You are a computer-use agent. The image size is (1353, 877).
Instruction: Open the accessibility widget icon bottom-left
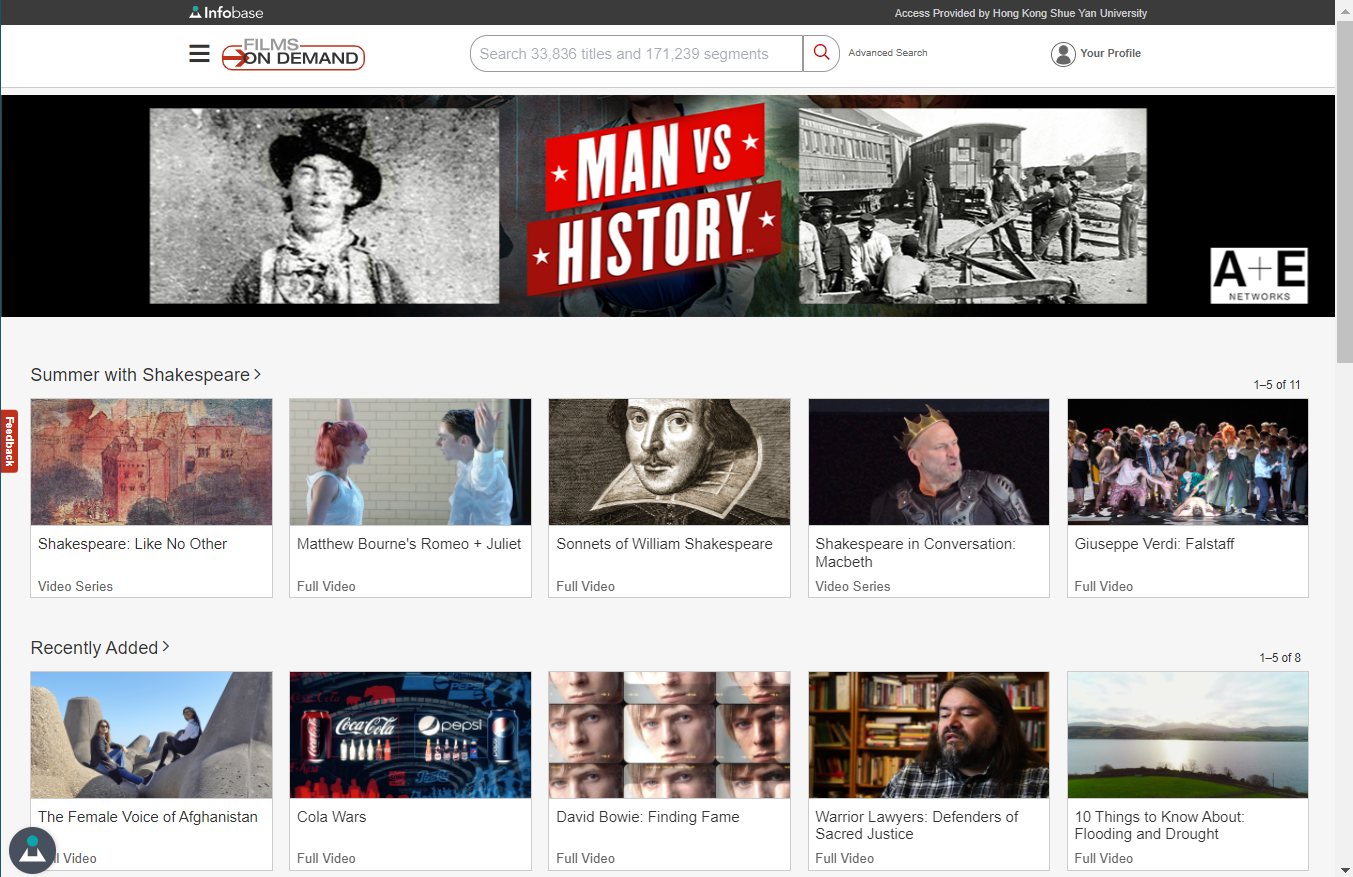(x=33, y=850)
